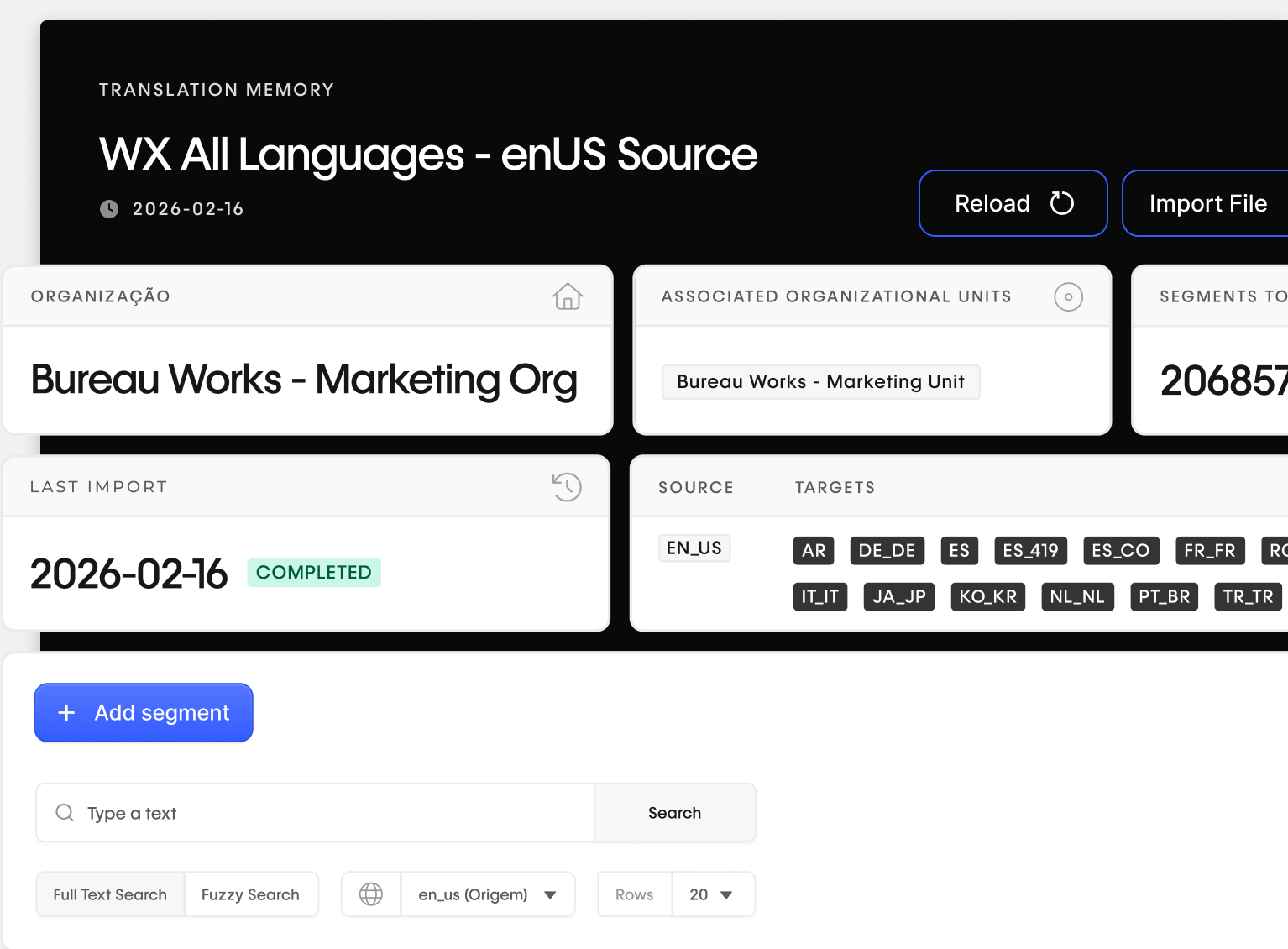Select the ES target language tag
The height and width of the screenshot is (949, 1288).
point(960,551)
